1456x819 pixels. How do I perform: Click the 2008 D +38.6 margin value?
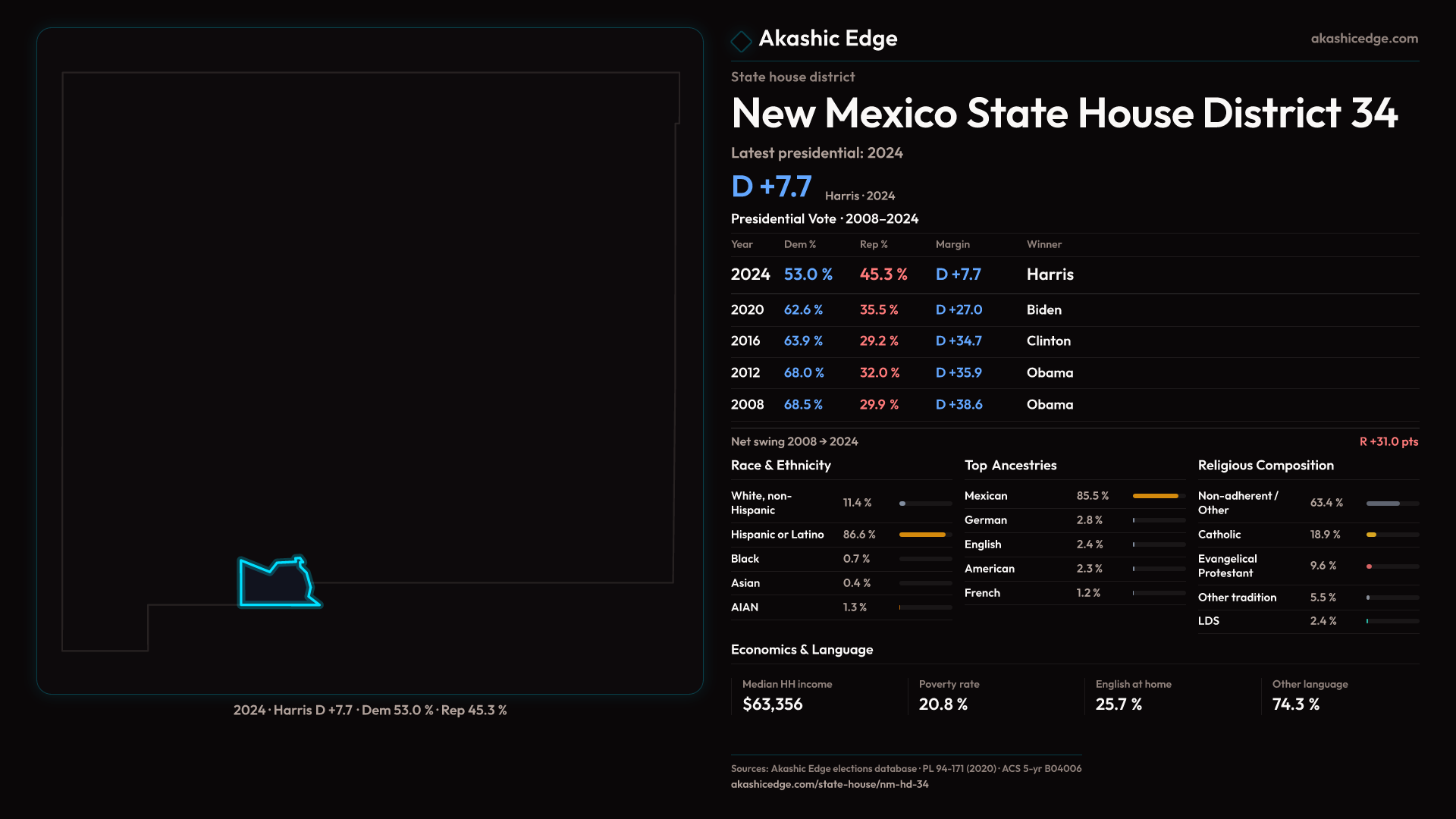tap(959, 405)
